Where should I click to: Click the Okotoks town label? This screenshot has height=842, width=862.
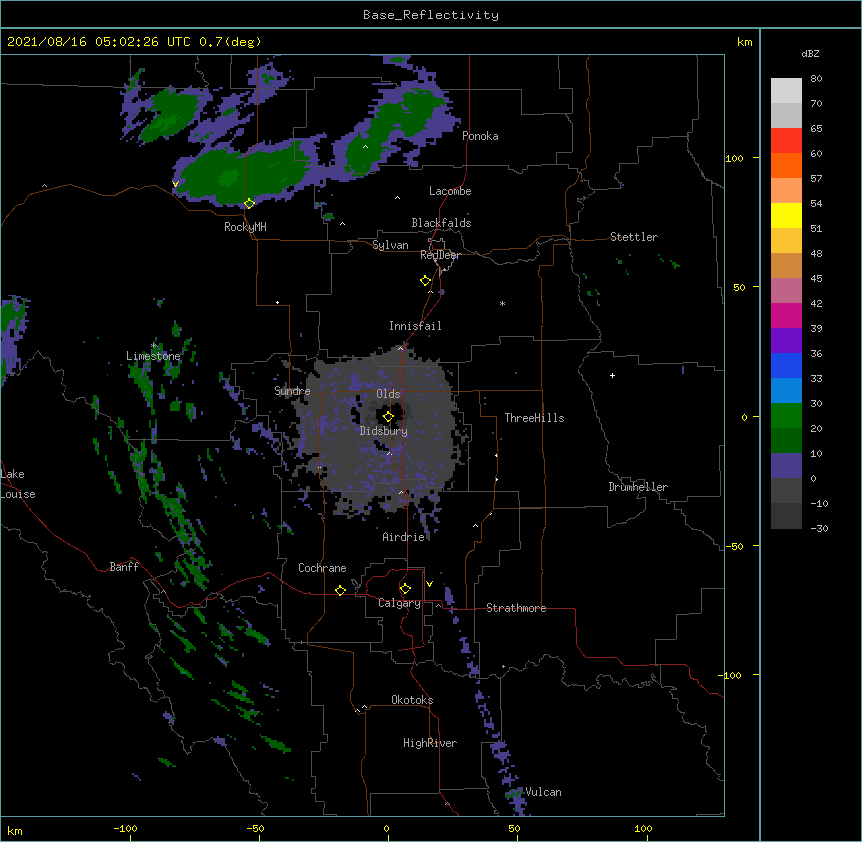point(412,700)
